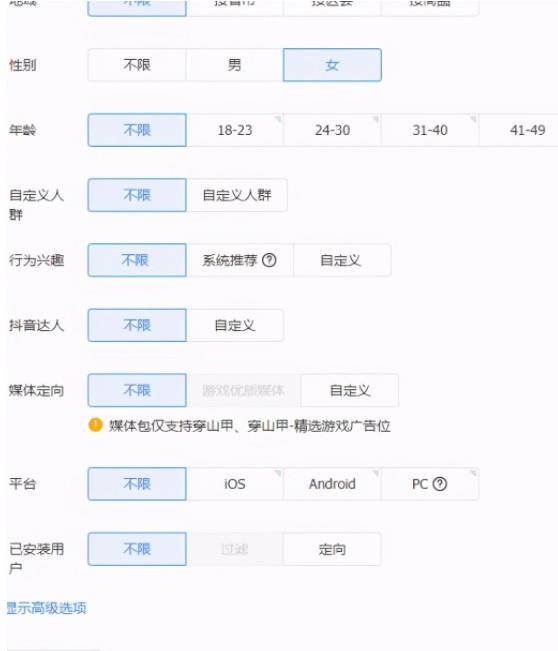Select 女 gender option
The width and height of the screenshot is (558, 651).
[332, 65]
